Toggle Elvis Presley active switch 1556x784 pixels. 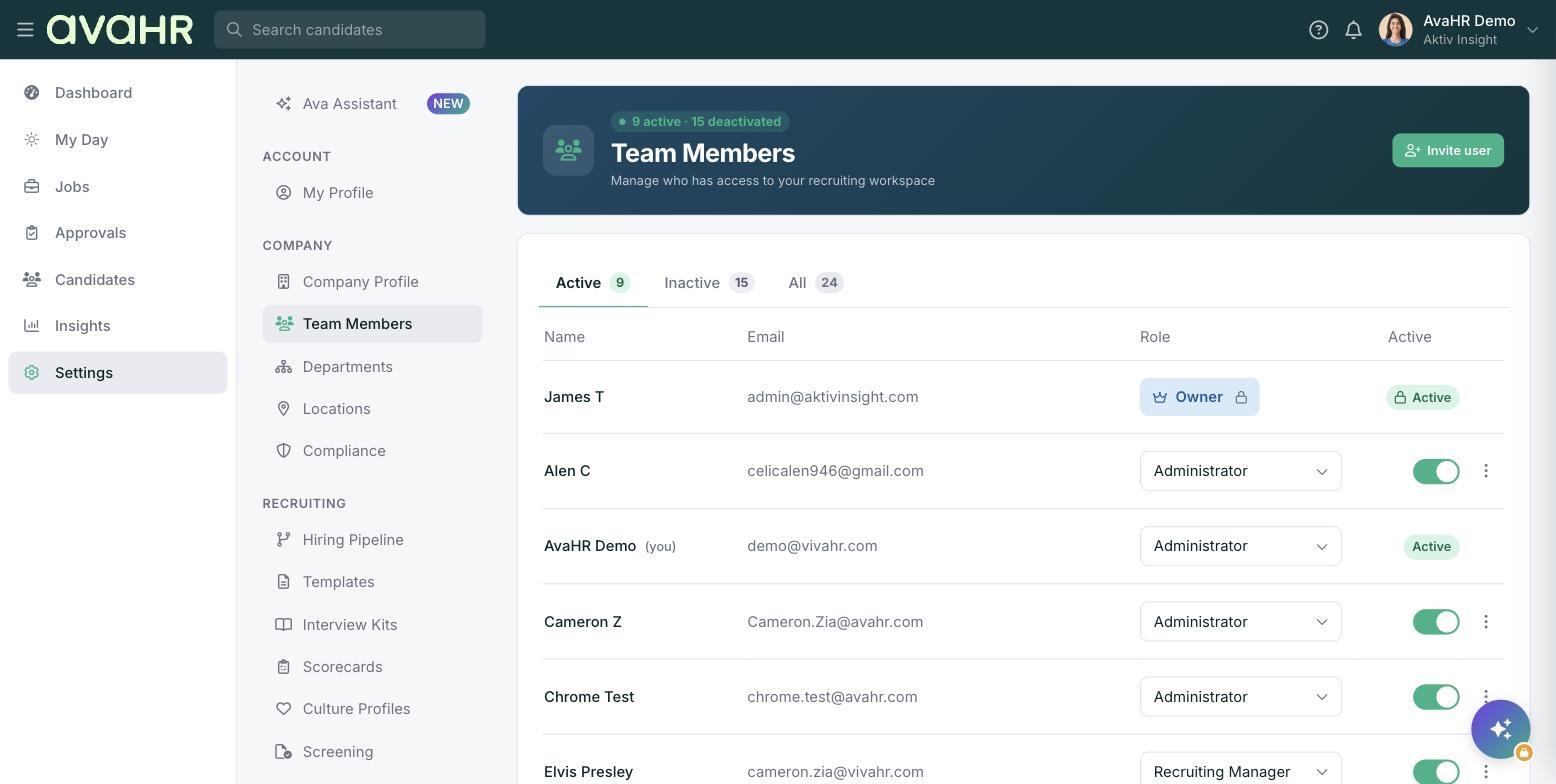(x=1436, y=772)
